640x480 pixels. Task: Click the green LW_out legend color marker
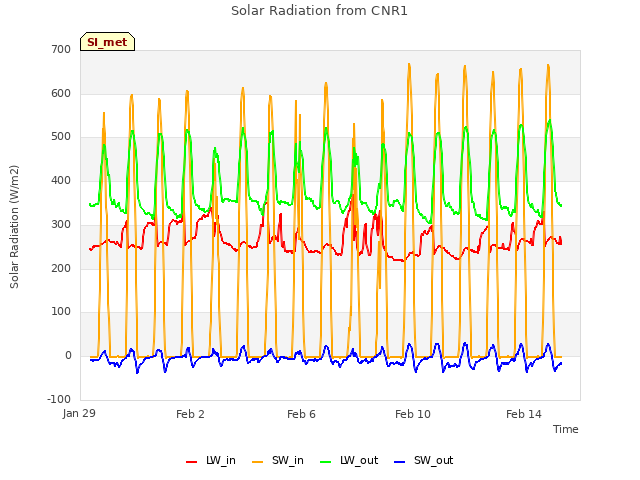326,462
